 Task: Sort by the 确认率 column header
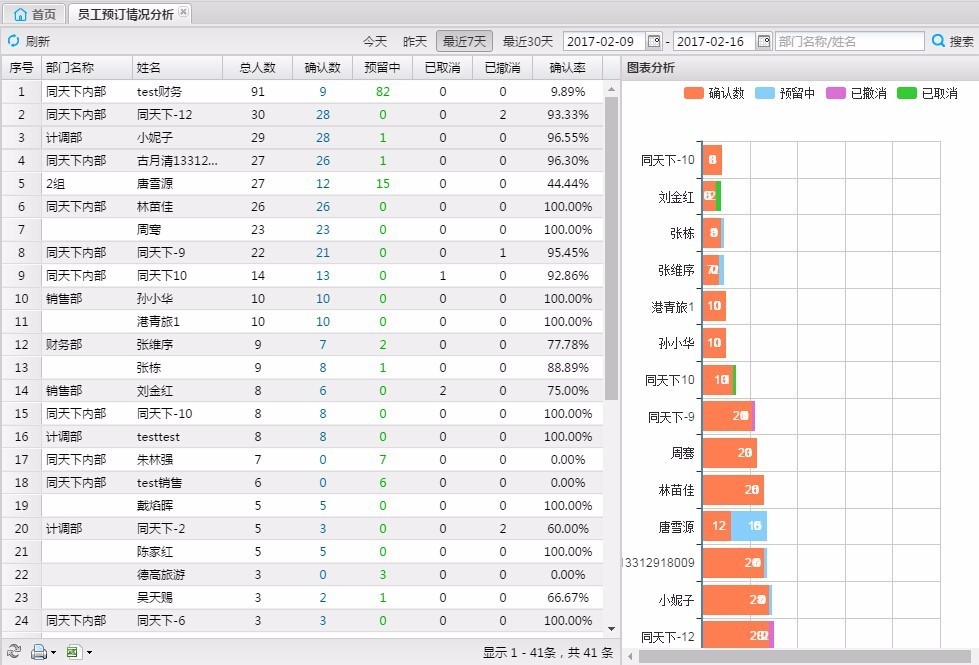[567, 68]
